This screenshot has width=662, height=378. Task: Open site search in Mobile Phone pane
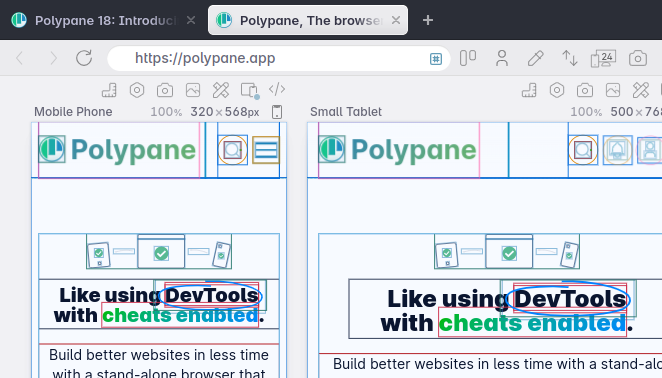[233, 150]
